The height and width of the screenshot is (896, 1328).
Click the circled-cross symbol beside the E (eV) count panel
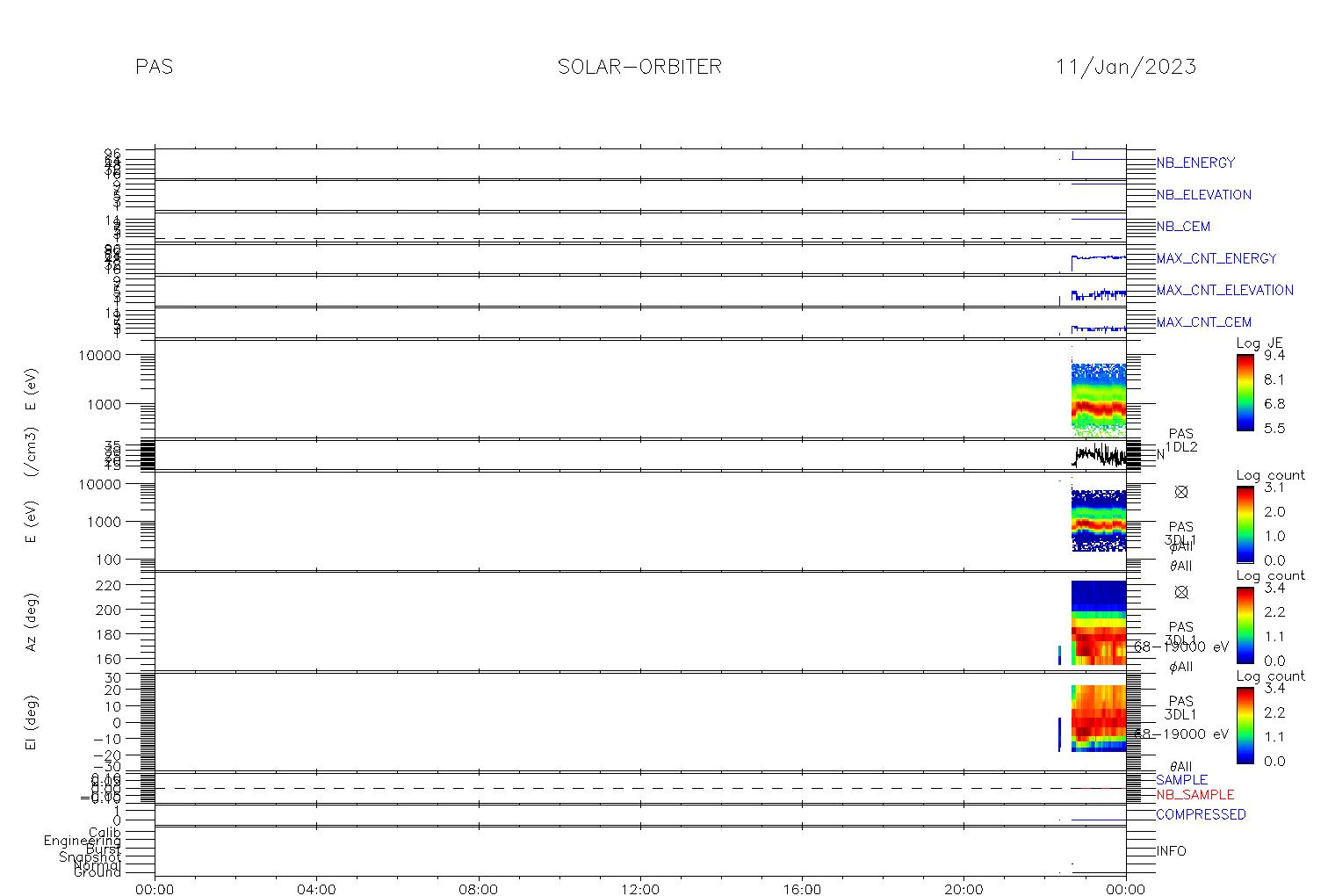point(1181,492)
